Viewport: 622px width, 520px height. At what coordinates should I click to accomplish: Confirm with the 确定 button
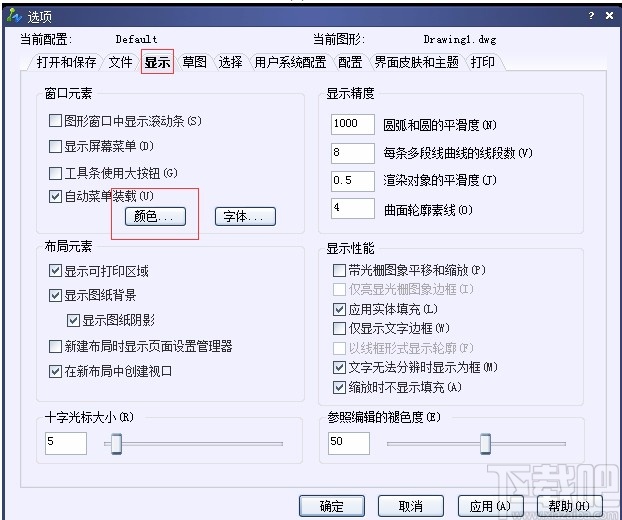coord(332,506)
